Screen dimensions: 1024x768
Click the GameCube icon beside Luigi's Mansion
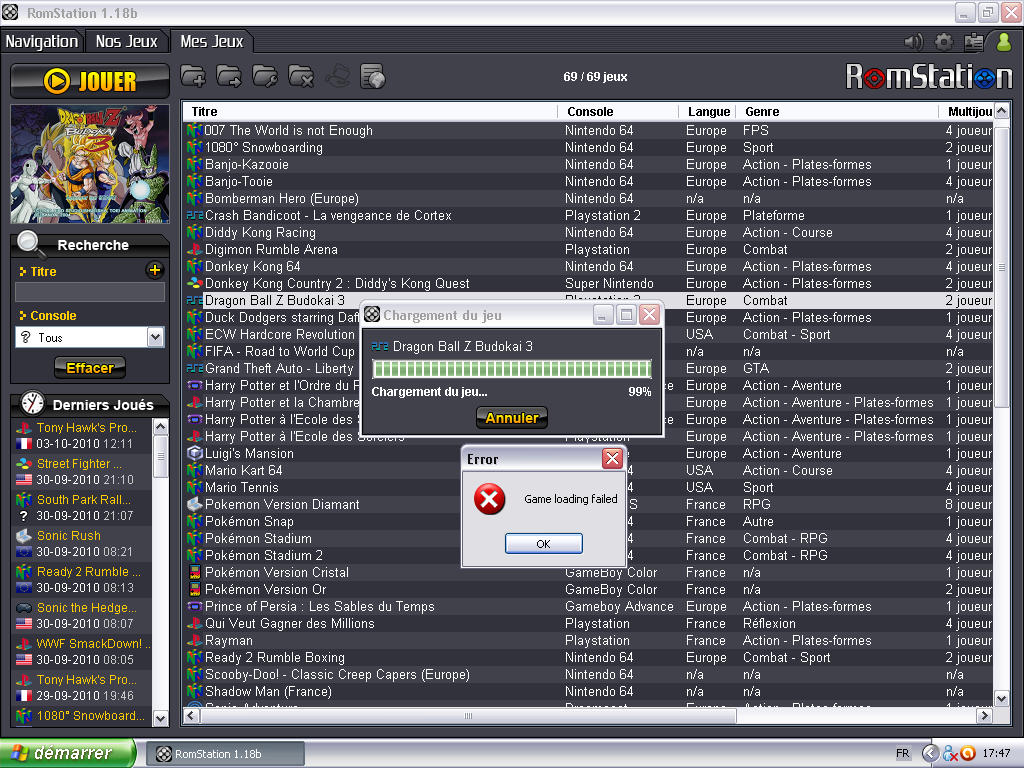point(195,453)
